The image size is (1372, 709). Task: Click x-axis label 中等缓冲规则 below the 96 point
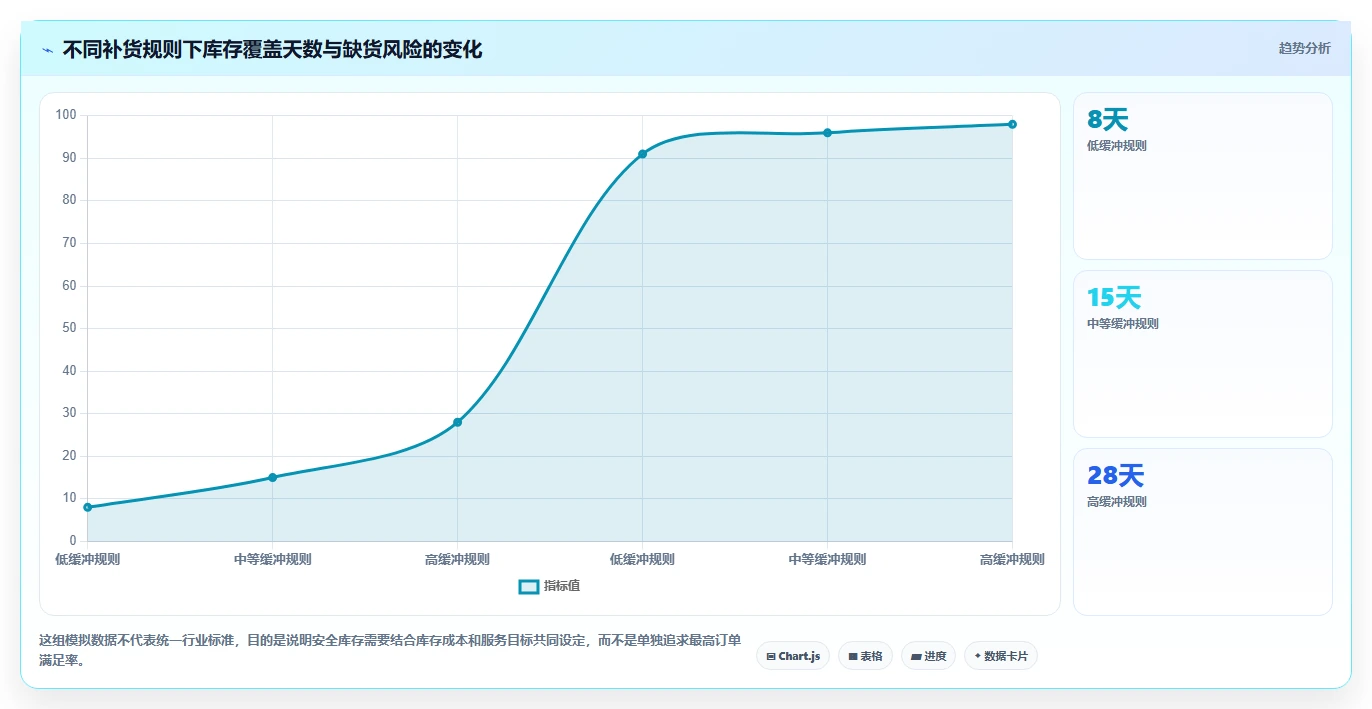pos(827,559)
